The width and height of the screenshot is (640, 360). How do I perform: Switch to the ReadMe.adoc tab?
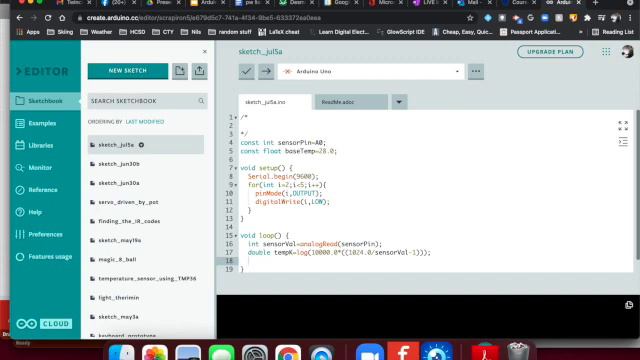(351, 102)
